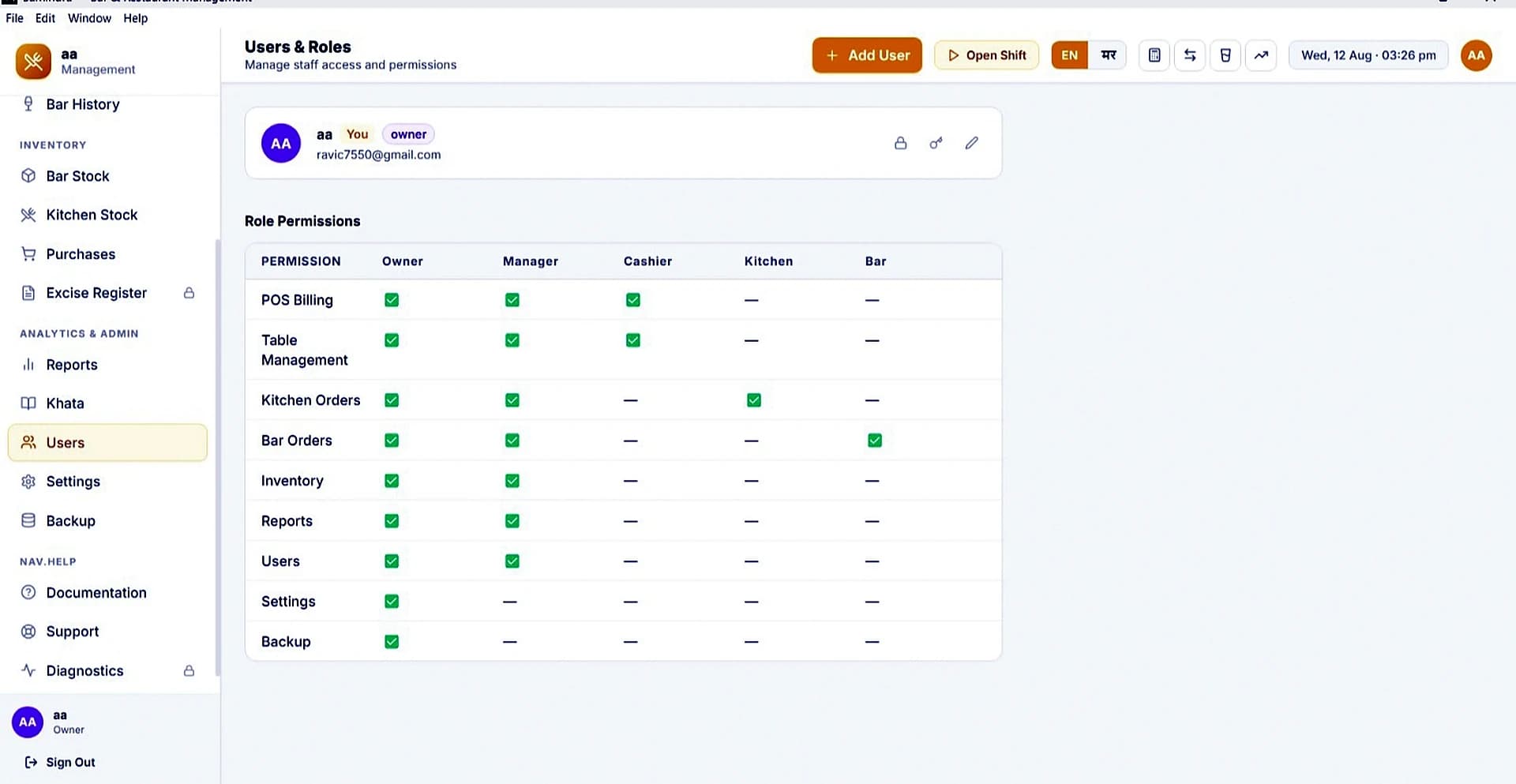Viewport: 1516px width, 784px height.
Task: Click the Open Shift button
Action: [x=986, y=55]
